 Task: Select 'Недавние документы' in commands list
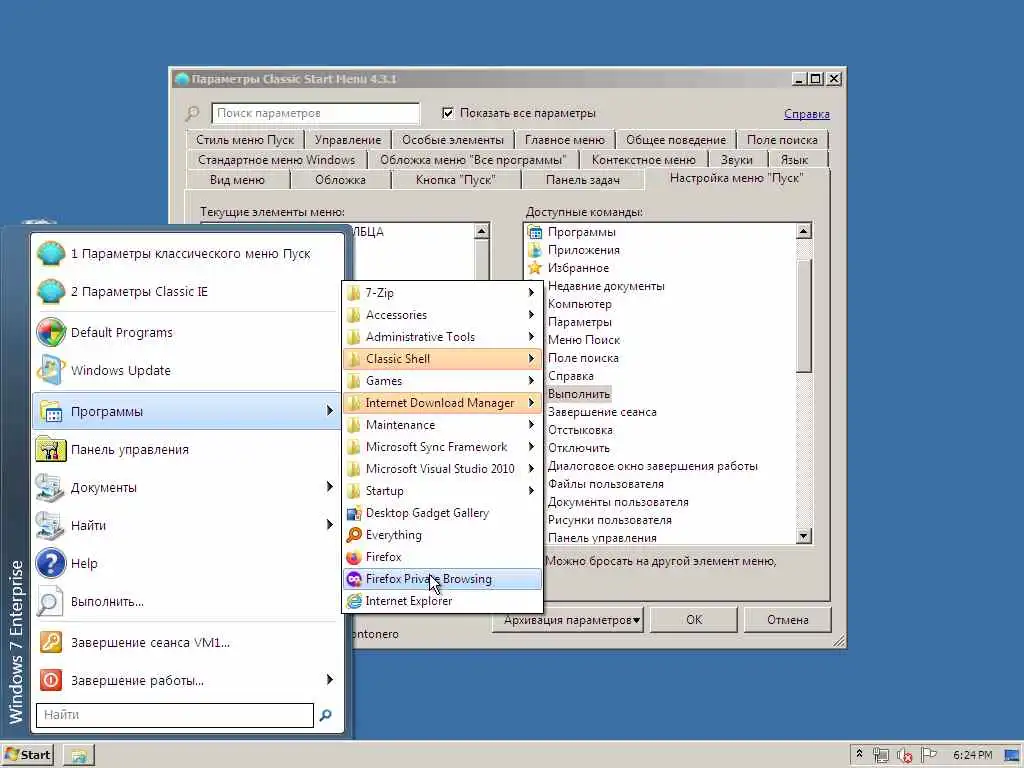tap(606, 286)
